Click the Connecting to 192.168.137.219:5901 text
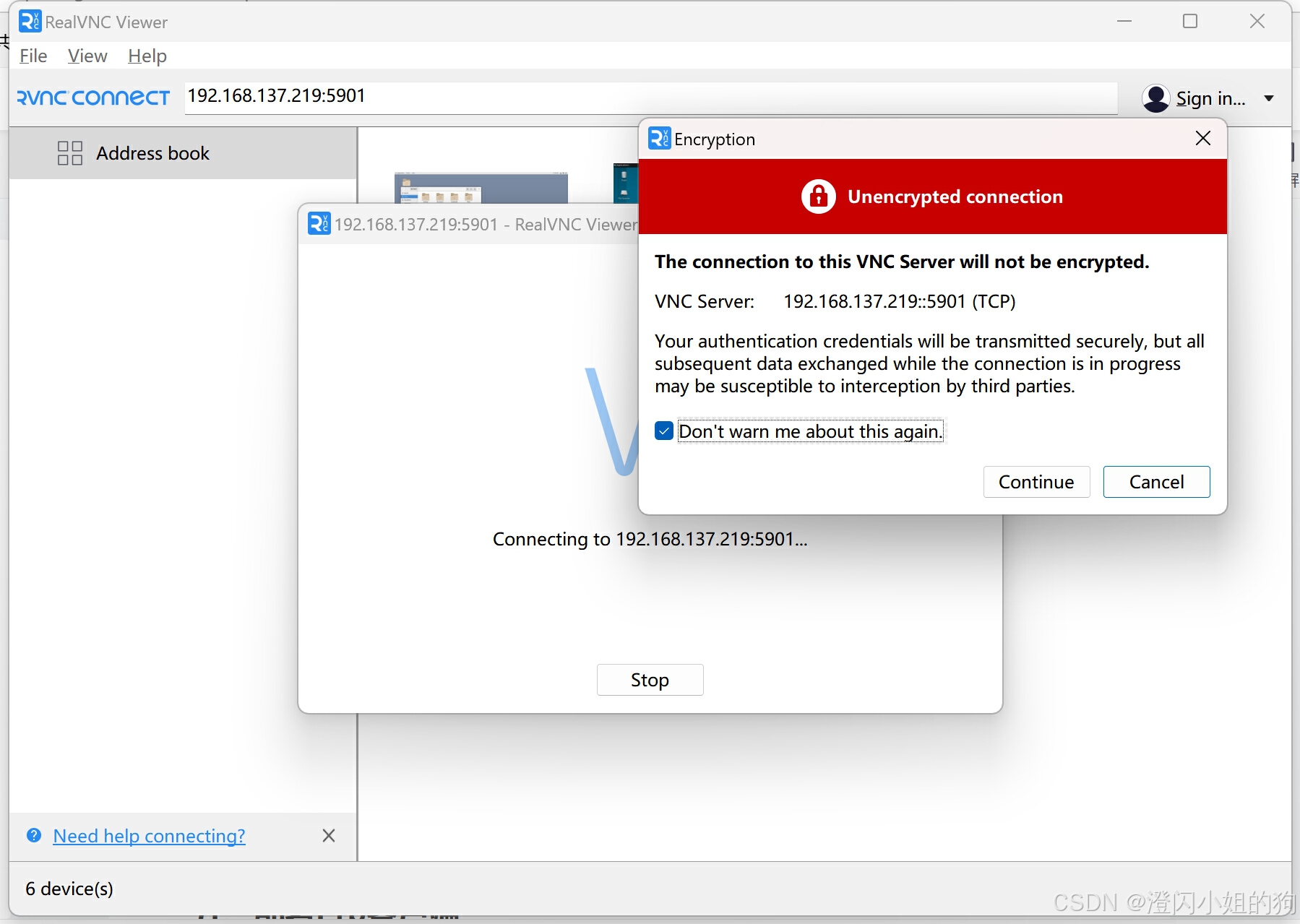This screenshot has width=1300, height=924. tap(650, 539)
